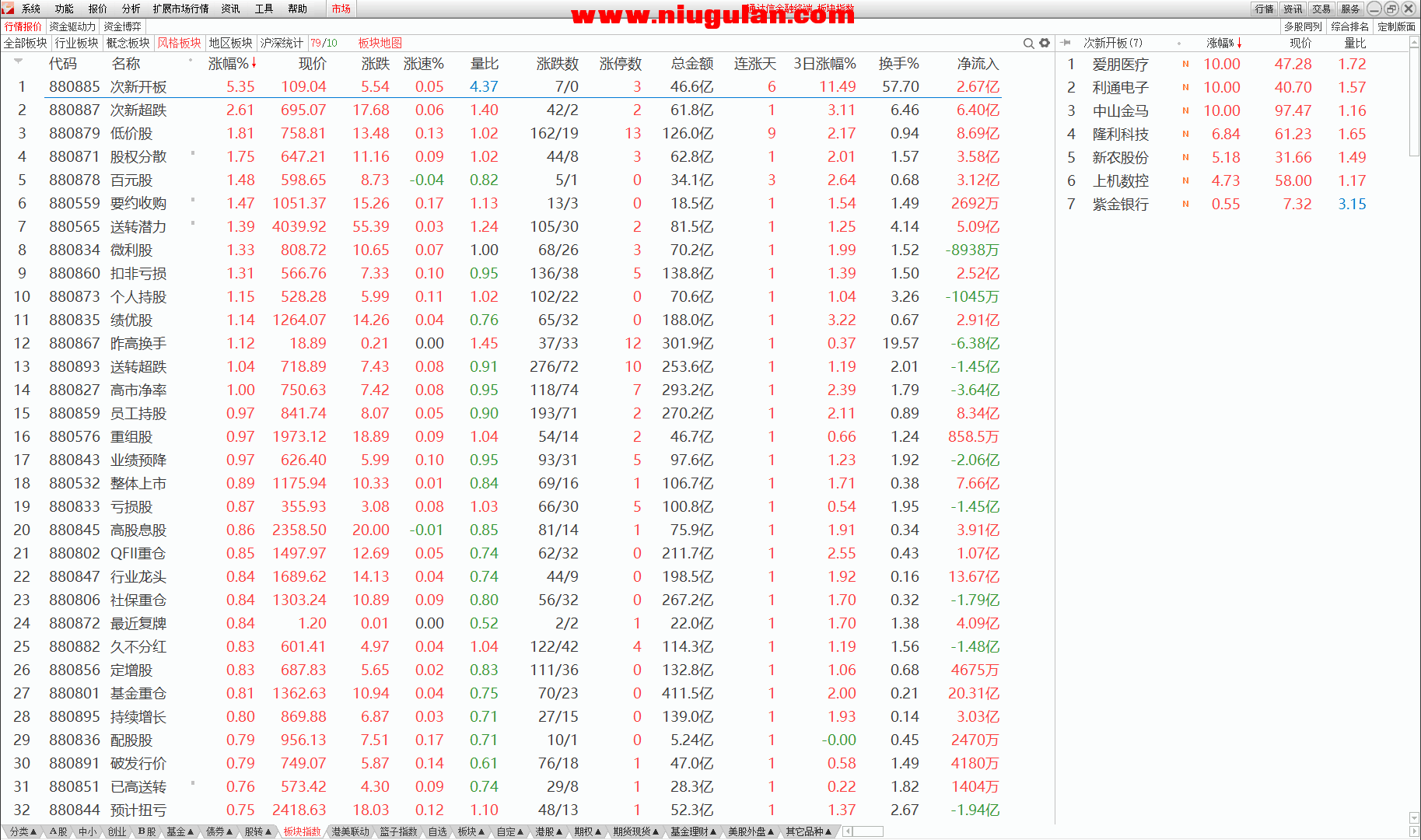Image resolution: width=1421 pixels, height=840 pixels.
Task: Select the 行业板块 tab
Action: tap(77, 43)
